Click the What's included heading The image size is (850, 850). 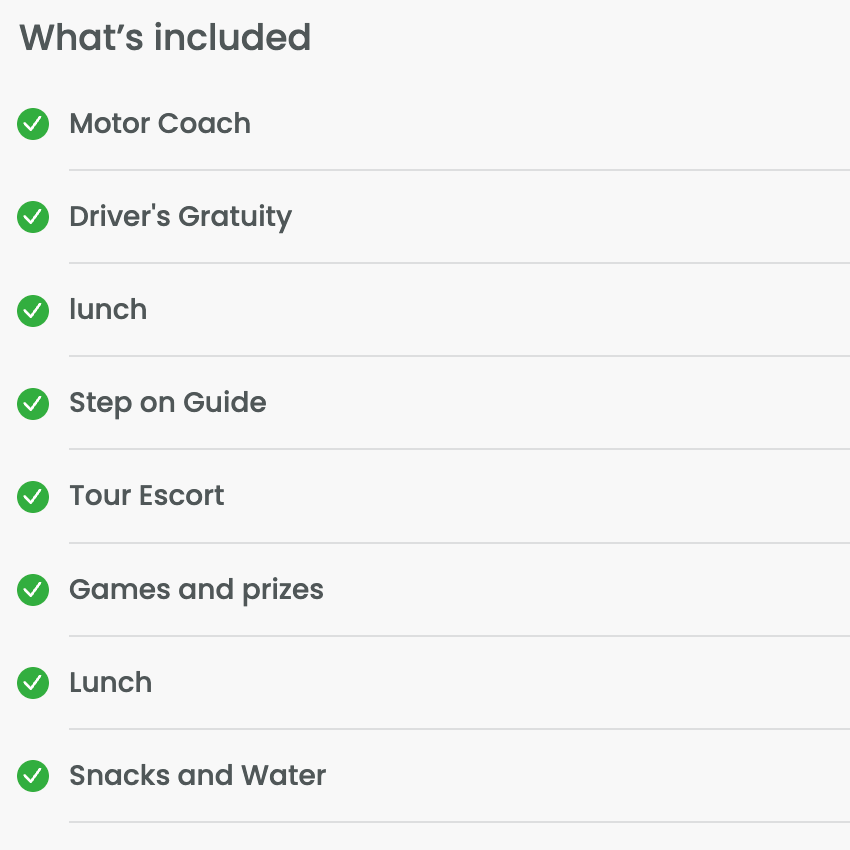click(165, 37)
